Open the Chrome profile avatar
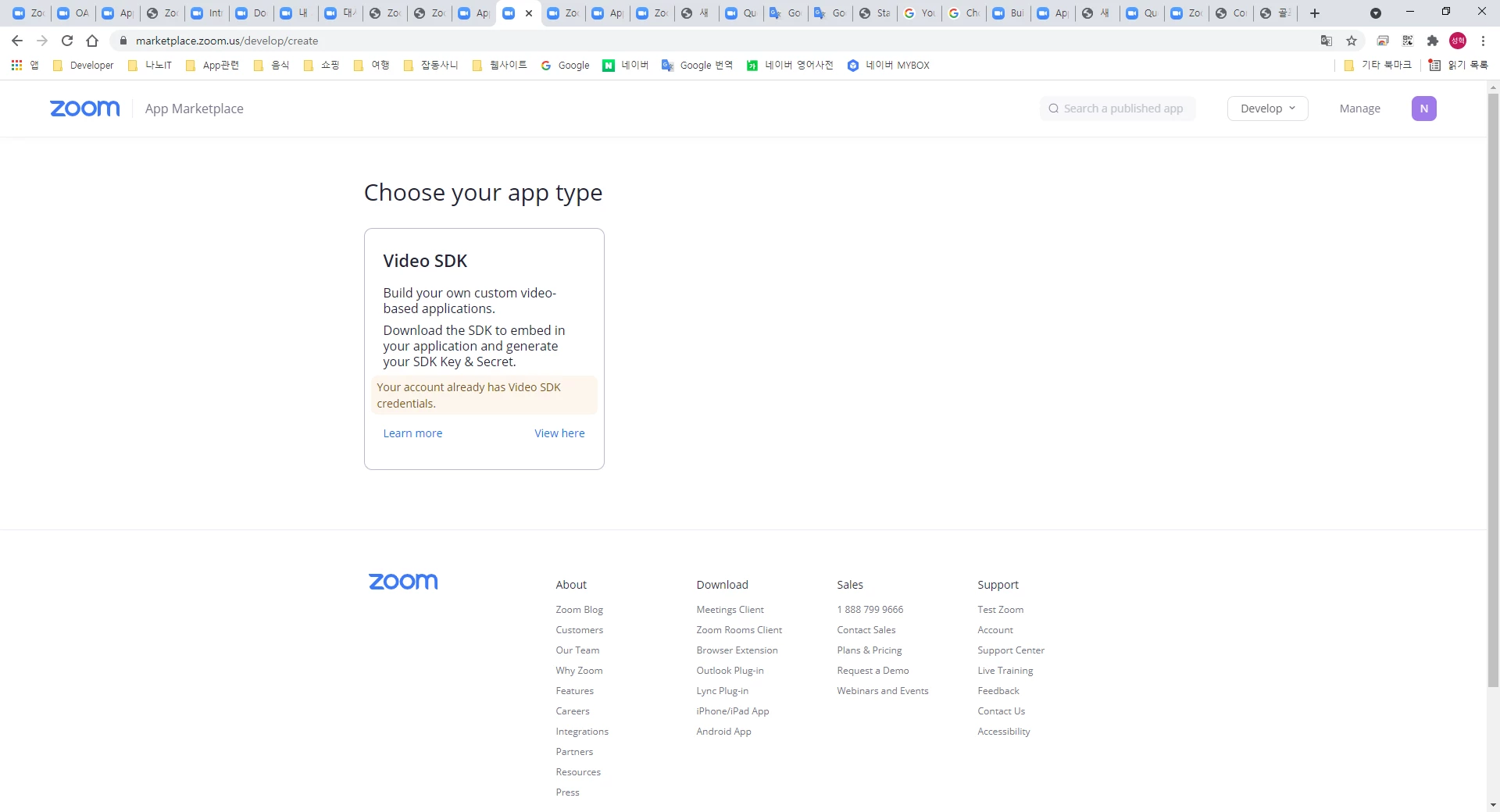The height and width of the screenshot is (812, 1500). 1458,41
